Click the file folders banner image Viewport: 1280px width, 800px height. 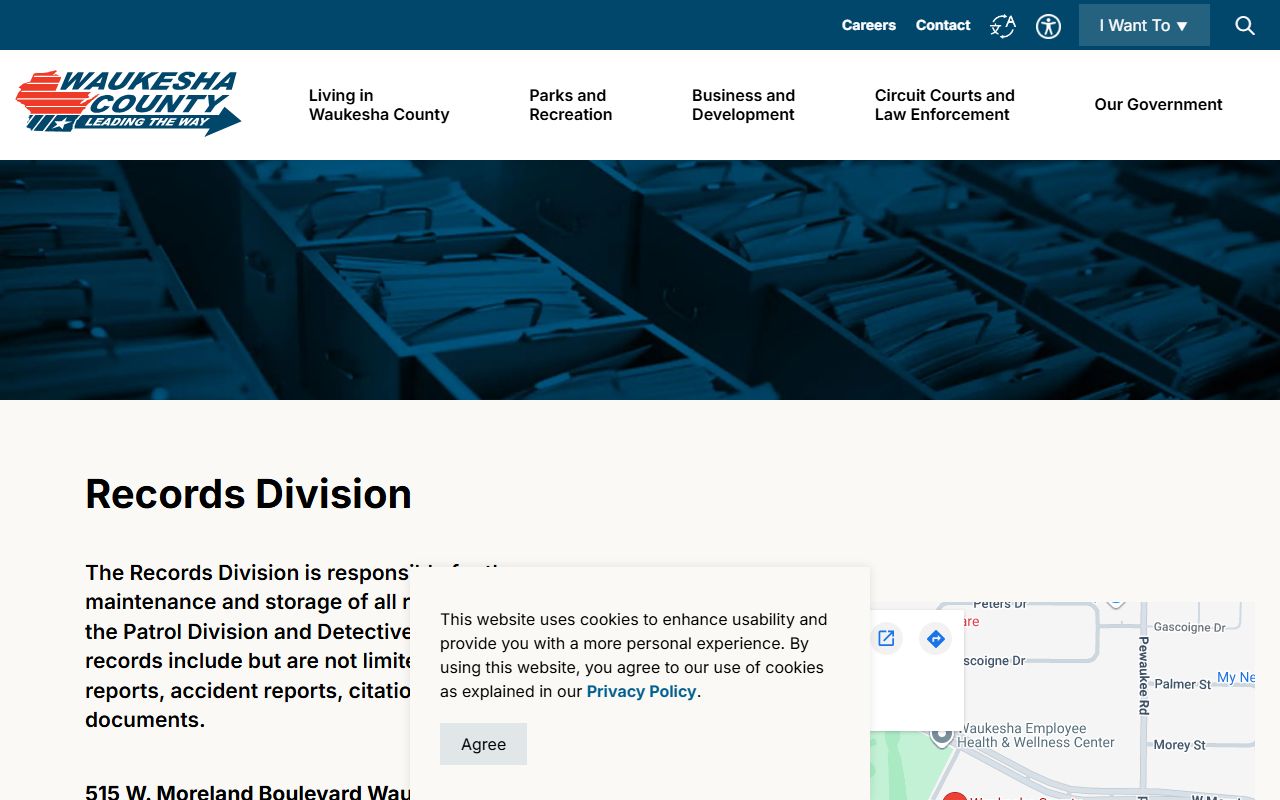(640, 280)
